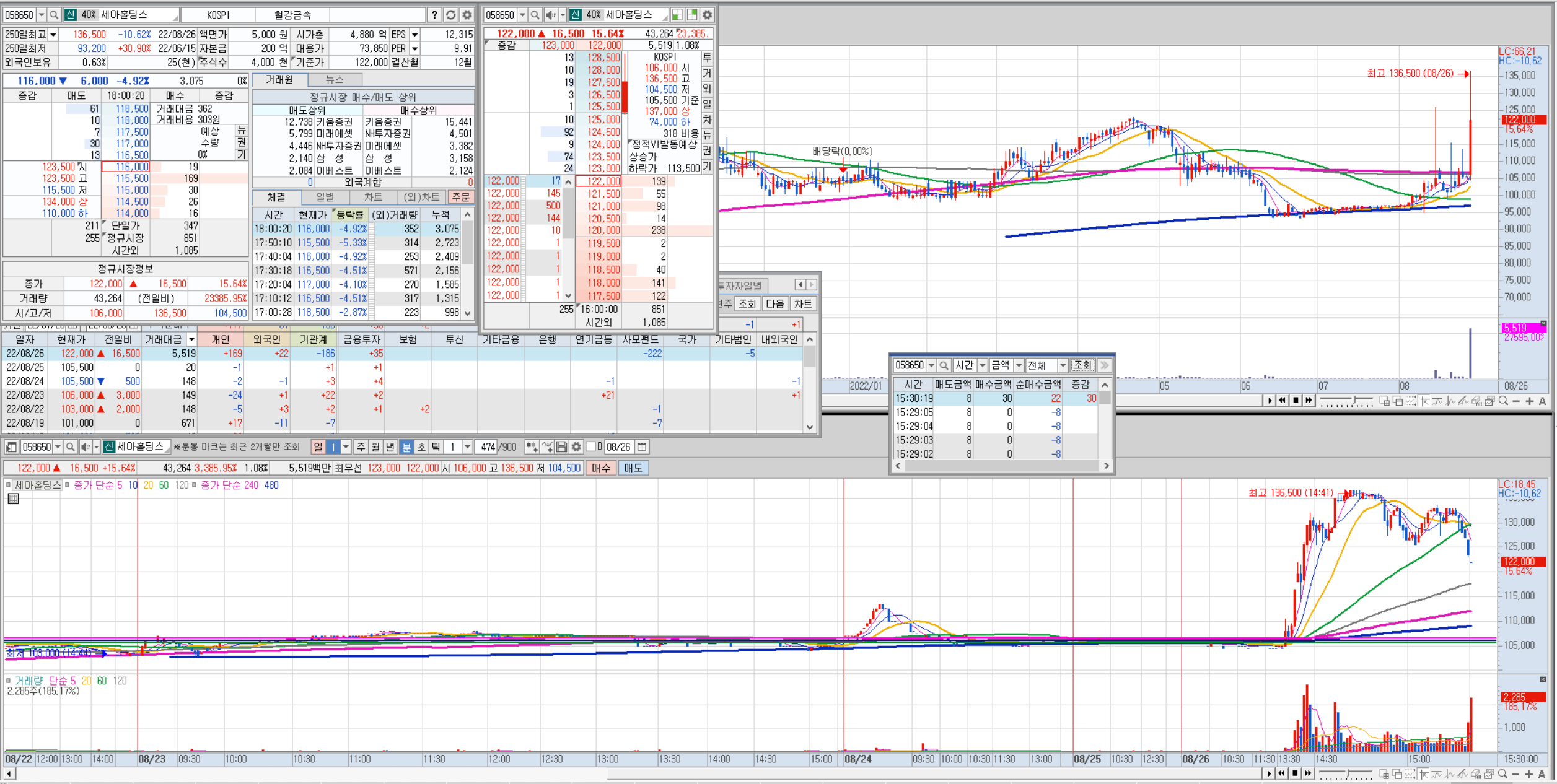Click search magnifier in order book panel
Viewport: 1557px width, 784px height.
tap(535, 15)
